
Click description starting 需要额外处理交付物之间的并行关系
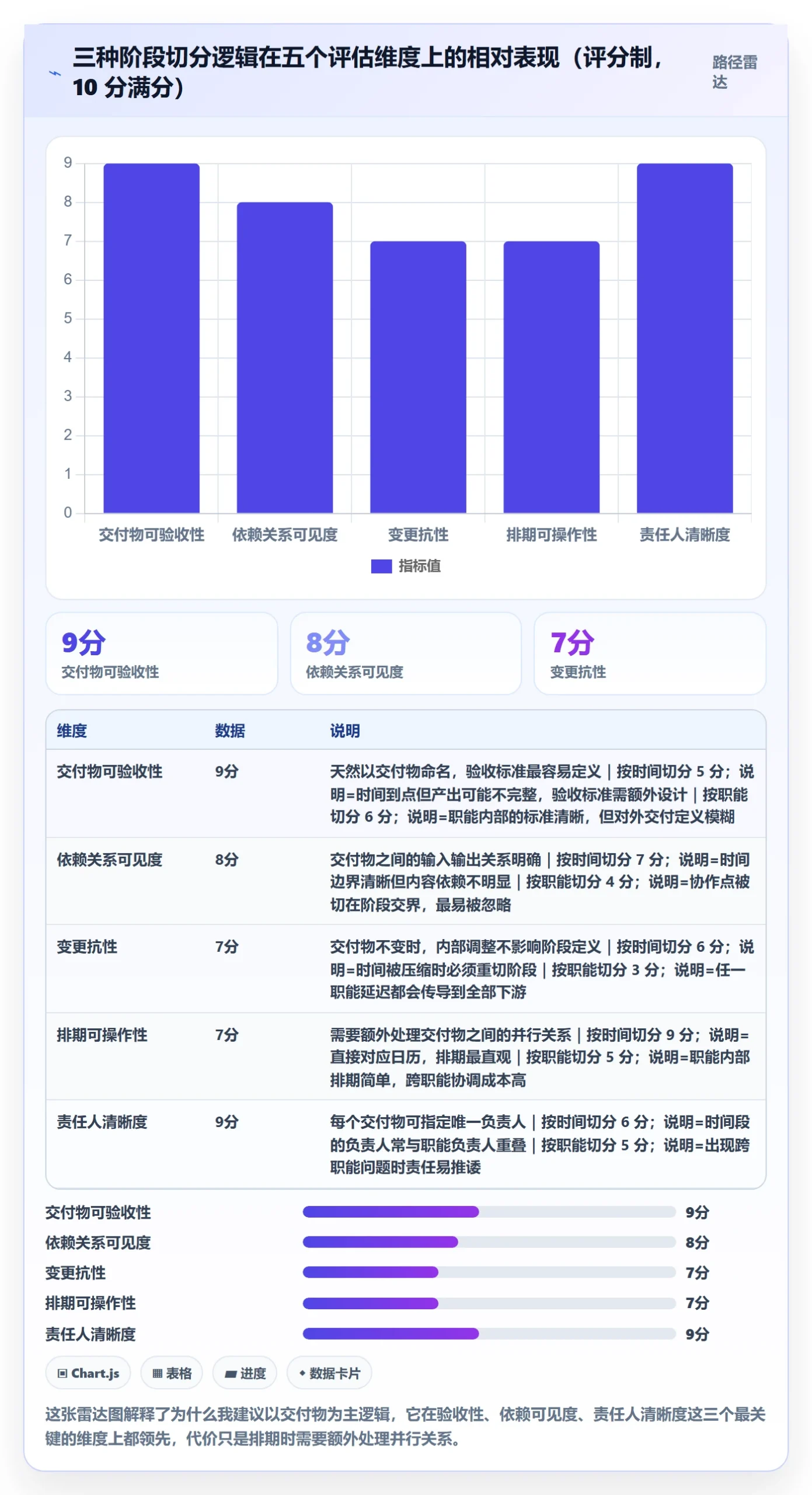tap(540, 1057)
